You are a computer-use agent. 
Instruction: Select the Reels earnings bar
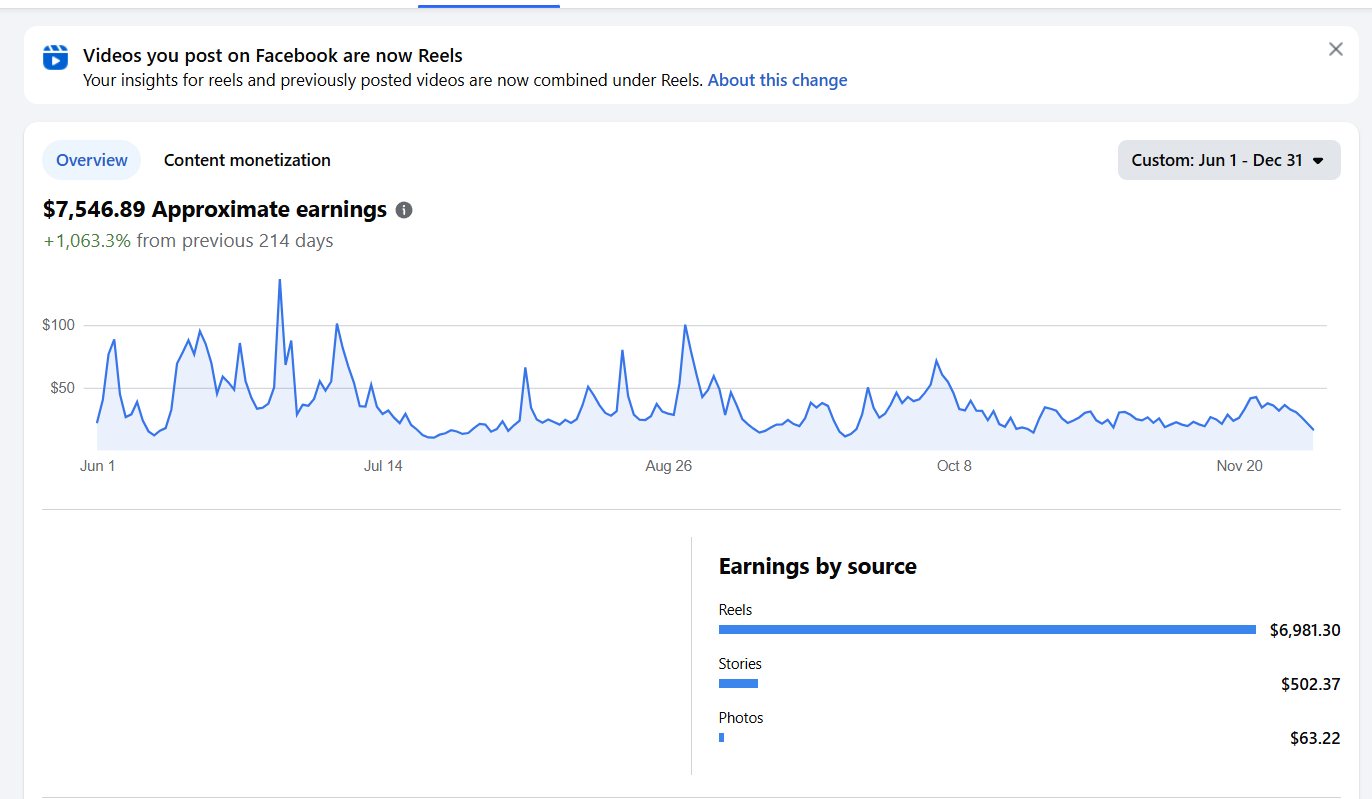[x=986, y=629]
